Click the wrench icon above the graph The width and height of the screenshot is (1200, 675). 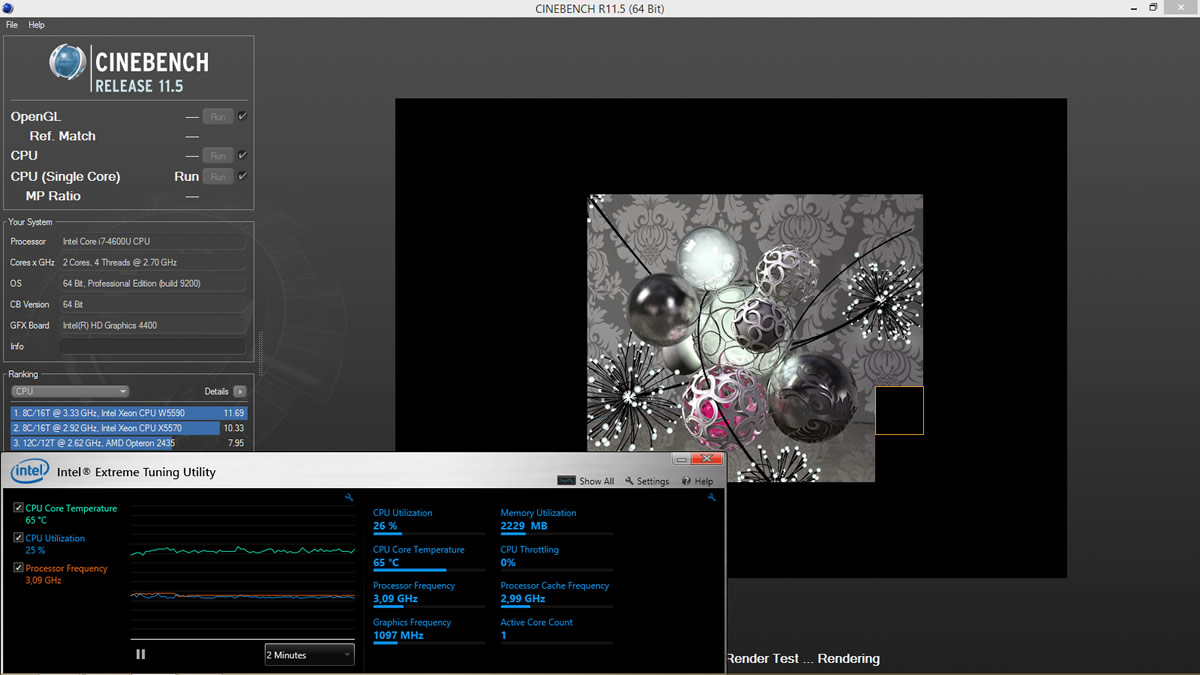pos(349,497)
